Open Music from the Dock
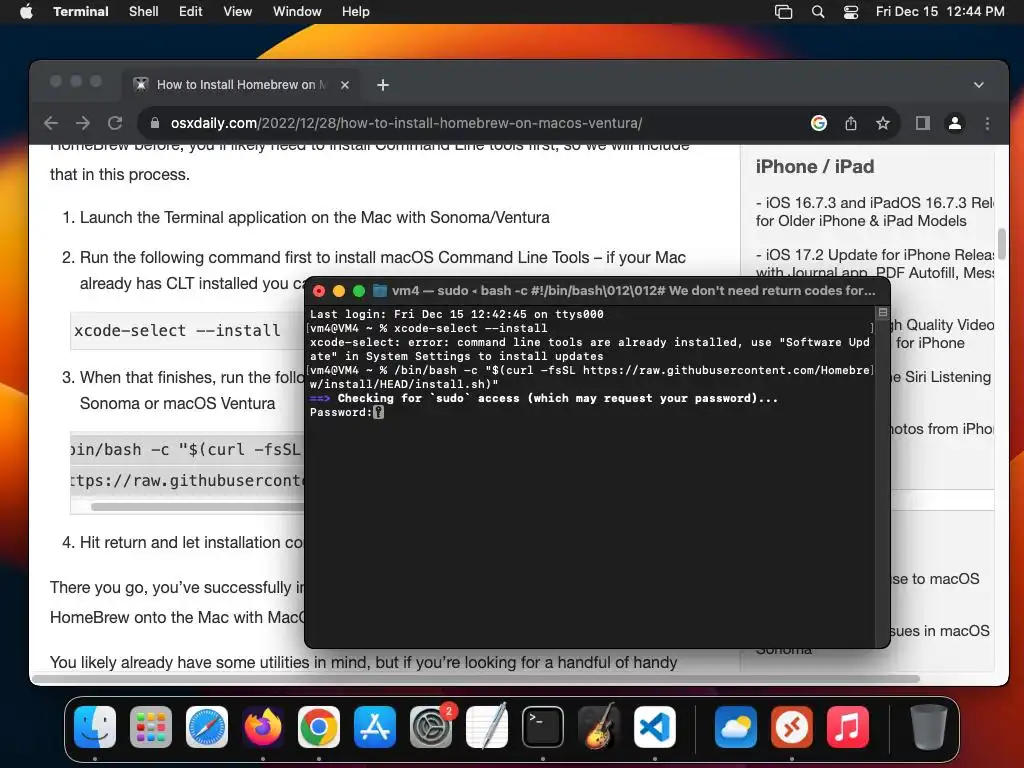Viewport: 1024px width, 768px height. coord(848,727)
